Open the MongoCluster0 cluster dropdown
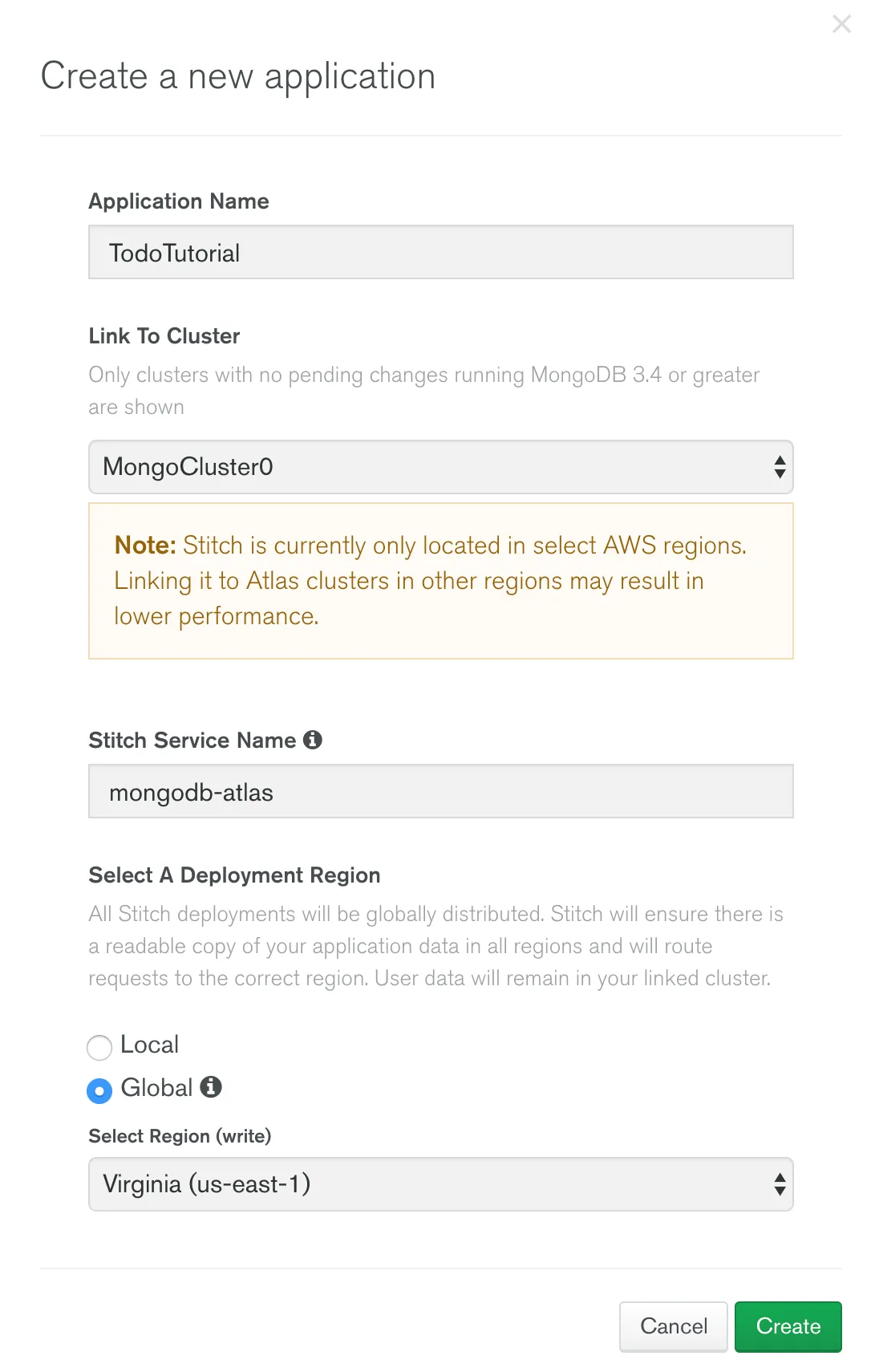Viewport: 871px width, 1372px height. tap(440, 467)
